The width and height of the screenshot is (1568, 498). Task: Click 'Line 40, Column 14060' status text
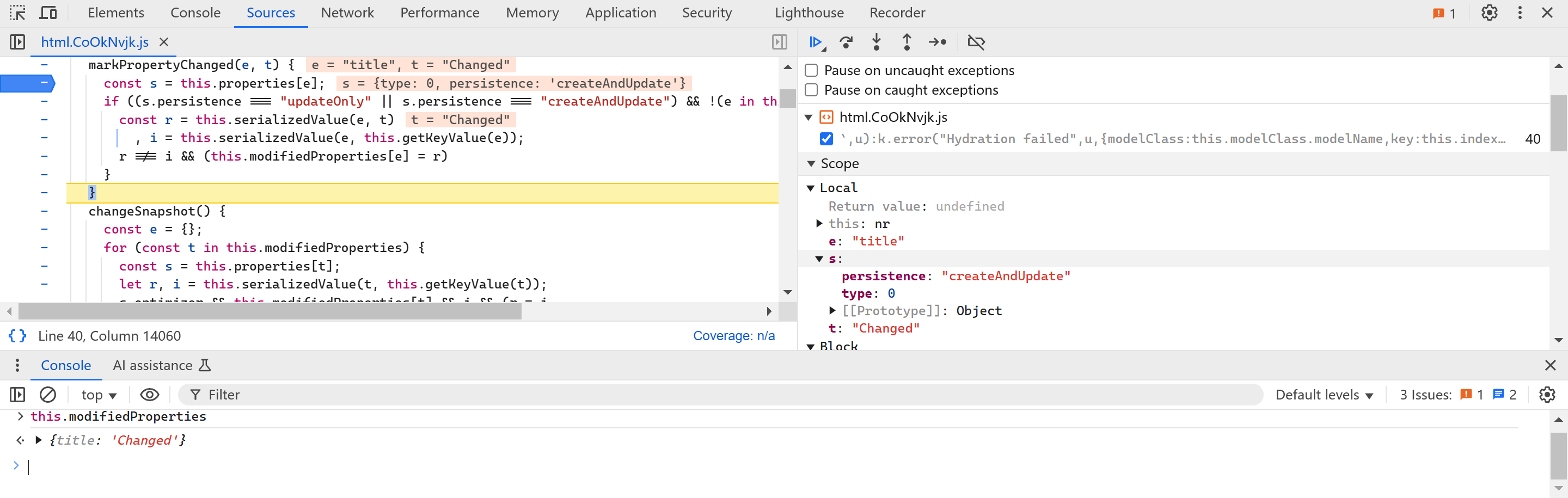coord(109,336)
